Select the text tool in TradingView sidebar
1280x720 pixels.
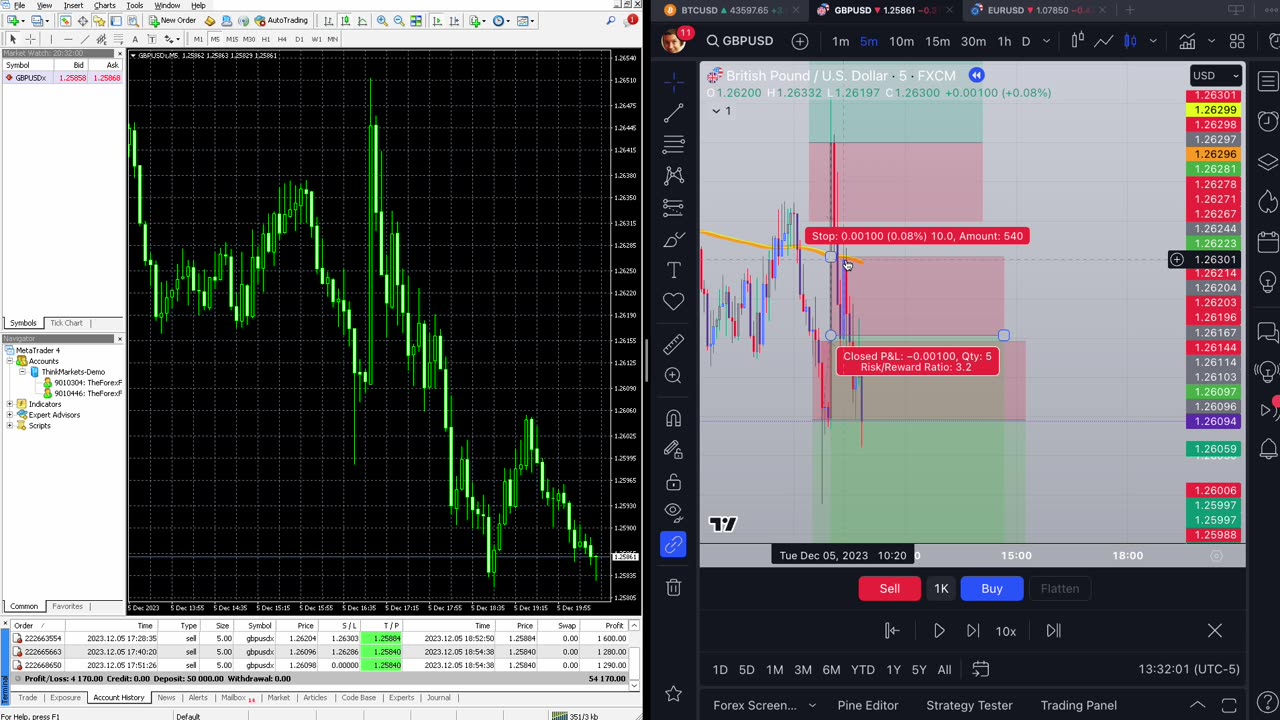(x=673, y=271)
